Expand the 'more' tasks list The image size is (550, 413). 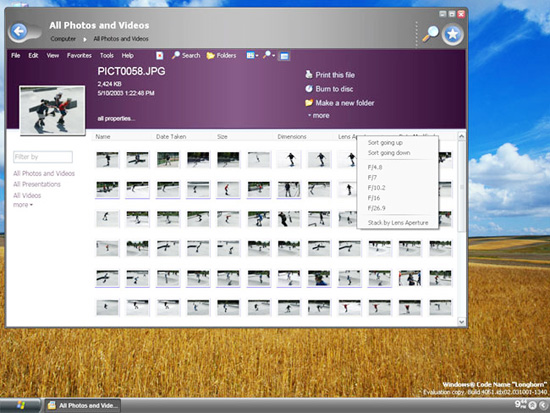point(318,115)
